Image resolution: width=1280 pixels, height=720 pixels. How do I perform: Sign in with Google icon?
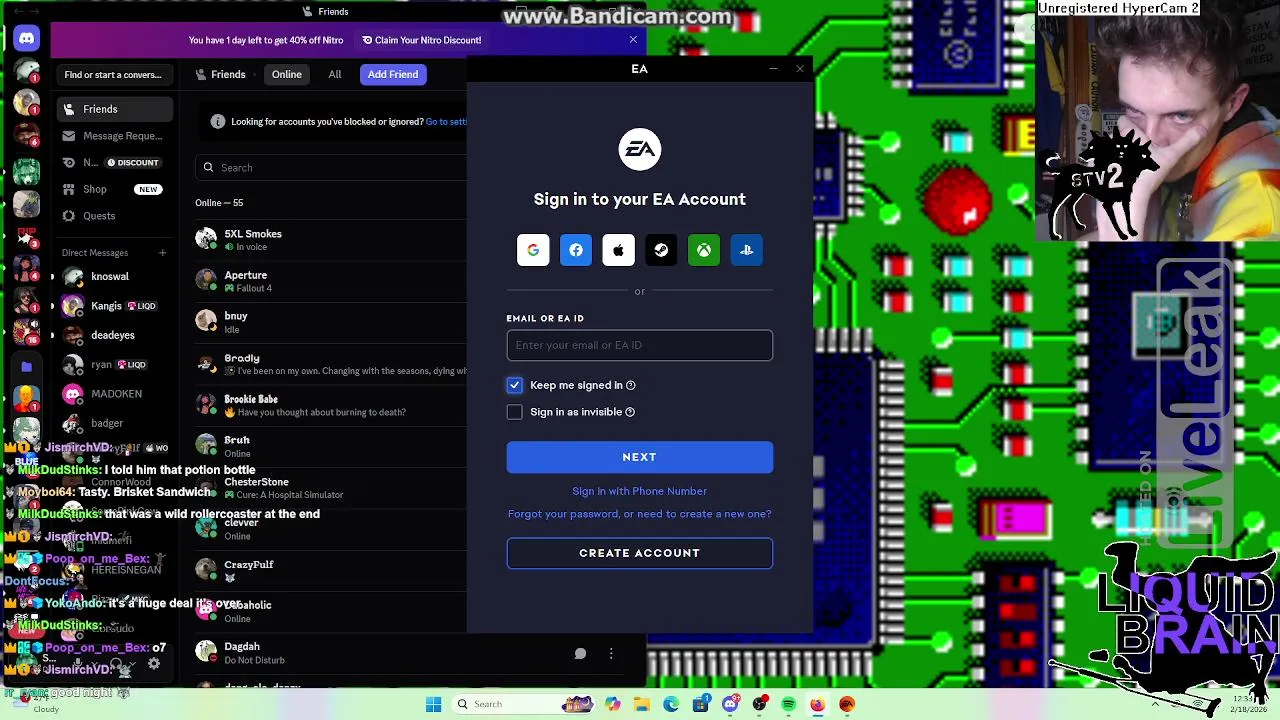(x=533, y=250)
